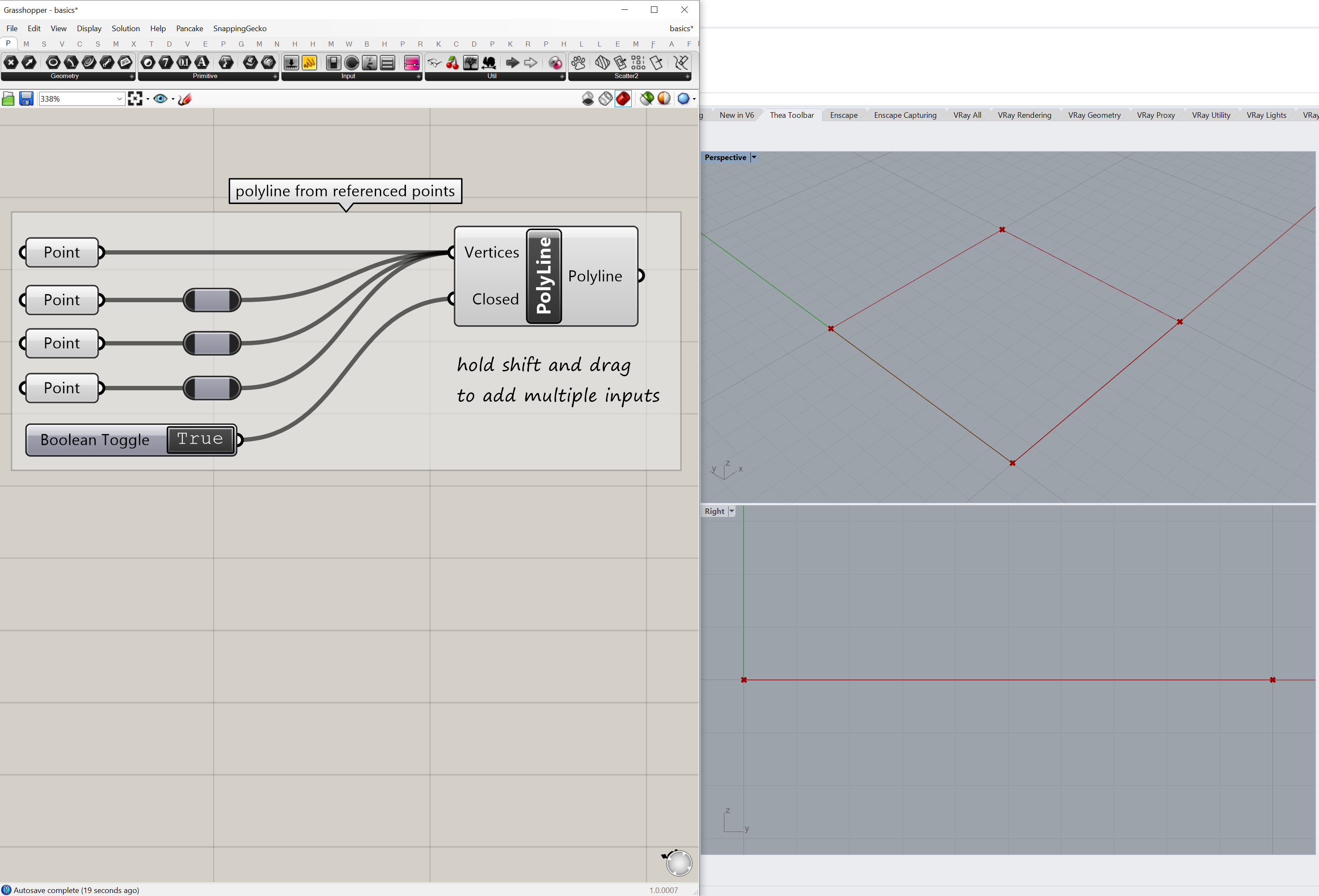Click the orange document preview color sphere
Viewport: 1319px width, 896px height.
pyautogui.click(x=663, y=99)
